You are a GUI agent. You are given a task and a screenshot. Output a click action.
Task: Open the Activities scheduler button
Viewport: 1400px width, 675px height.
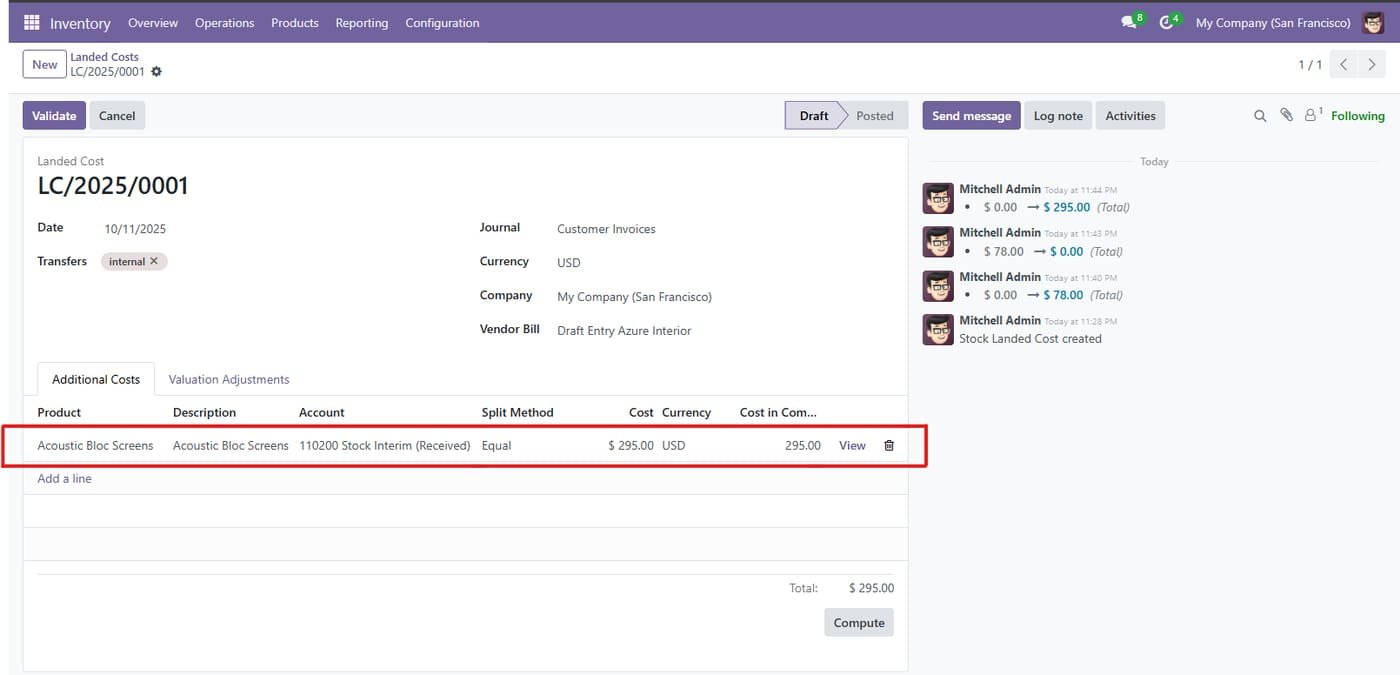1131,116
